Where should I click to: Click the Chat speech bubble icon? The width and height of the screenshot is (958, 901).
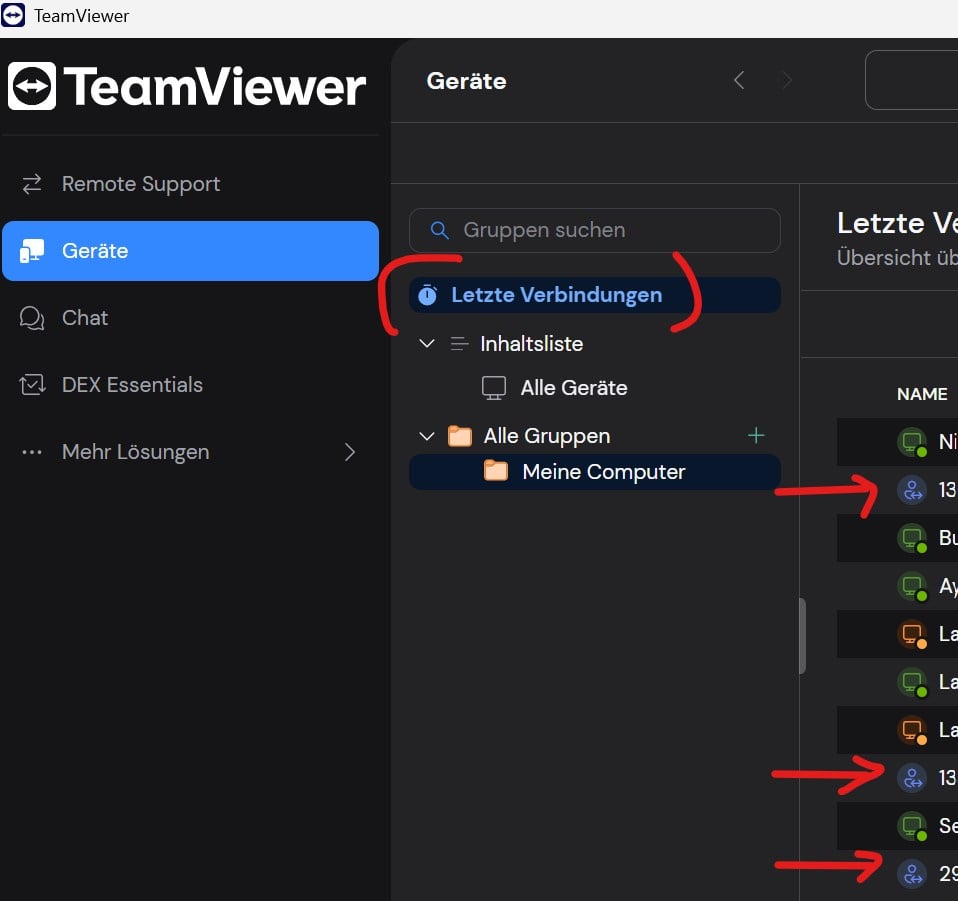[x=32, y=318]
